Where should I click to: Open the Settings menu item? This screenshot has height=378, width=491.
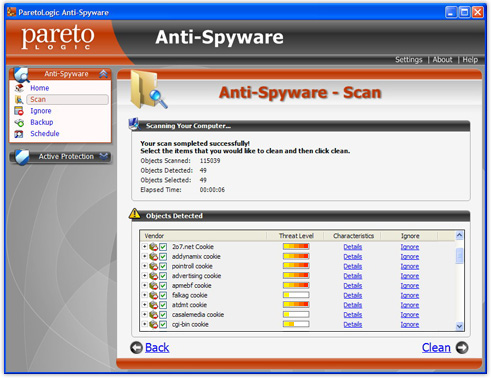click(x=409, y=60)
